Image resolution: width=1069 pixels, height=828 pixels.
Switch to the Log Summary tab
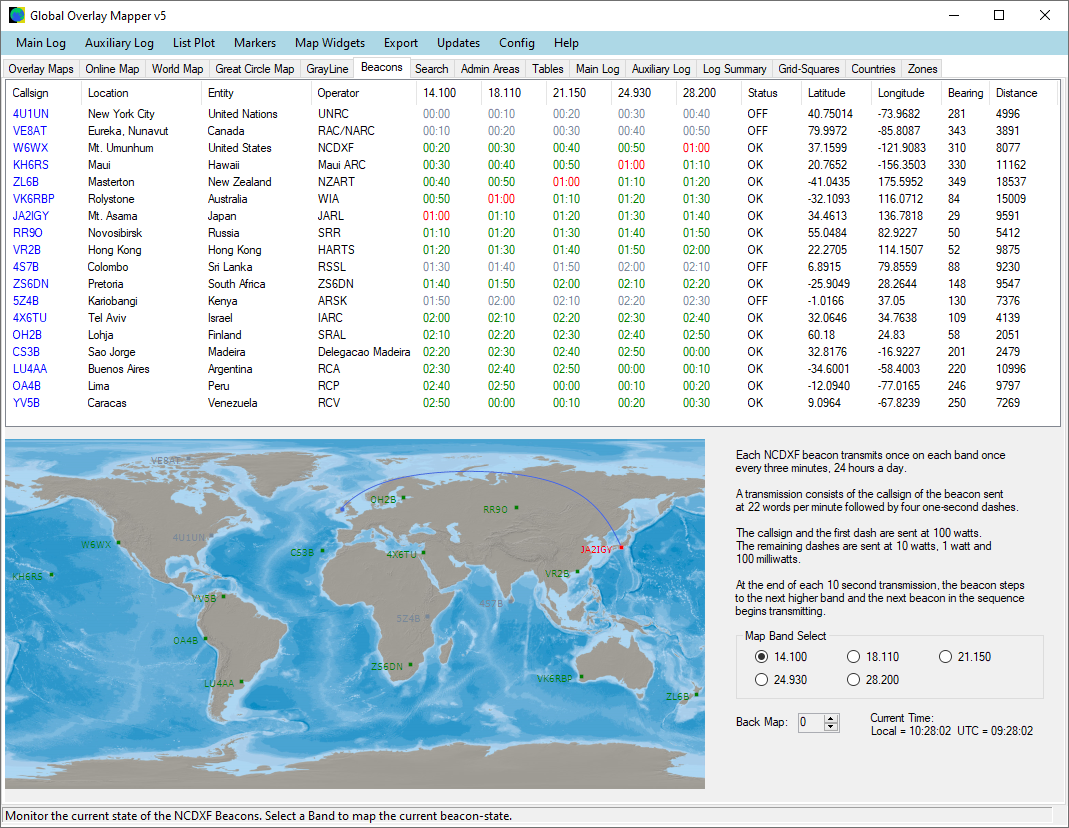(734, 69)
